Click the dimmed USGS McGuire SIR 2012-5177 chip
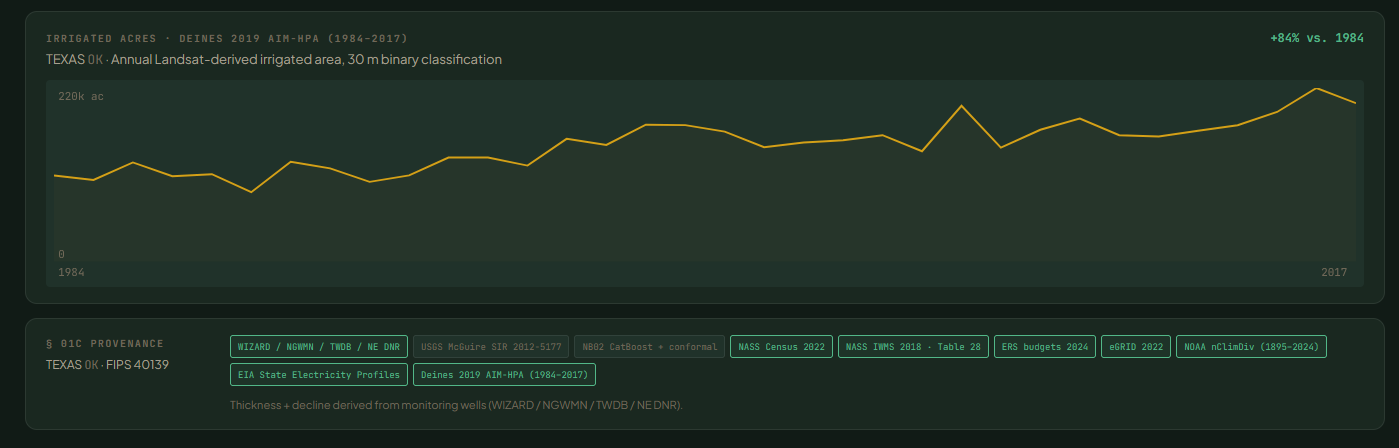The height and width of the screenshot is (448, 1399). (491, 347)
